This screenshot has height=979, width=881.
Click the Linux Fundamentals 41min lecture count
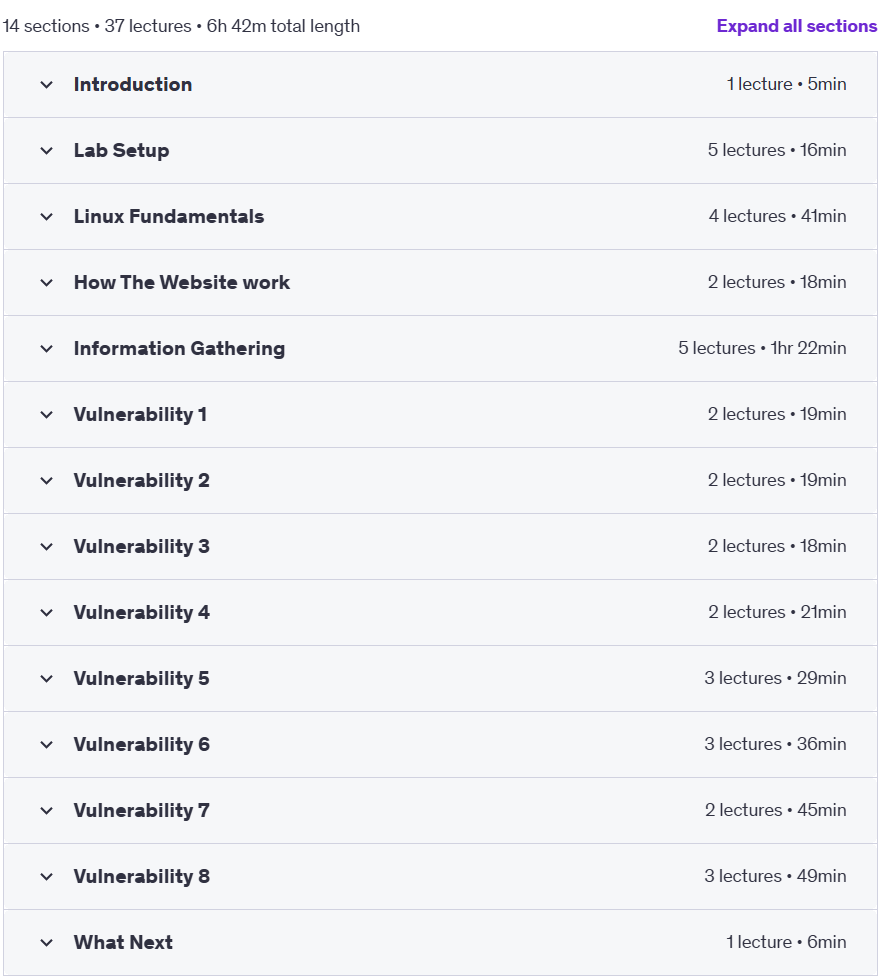777,216
